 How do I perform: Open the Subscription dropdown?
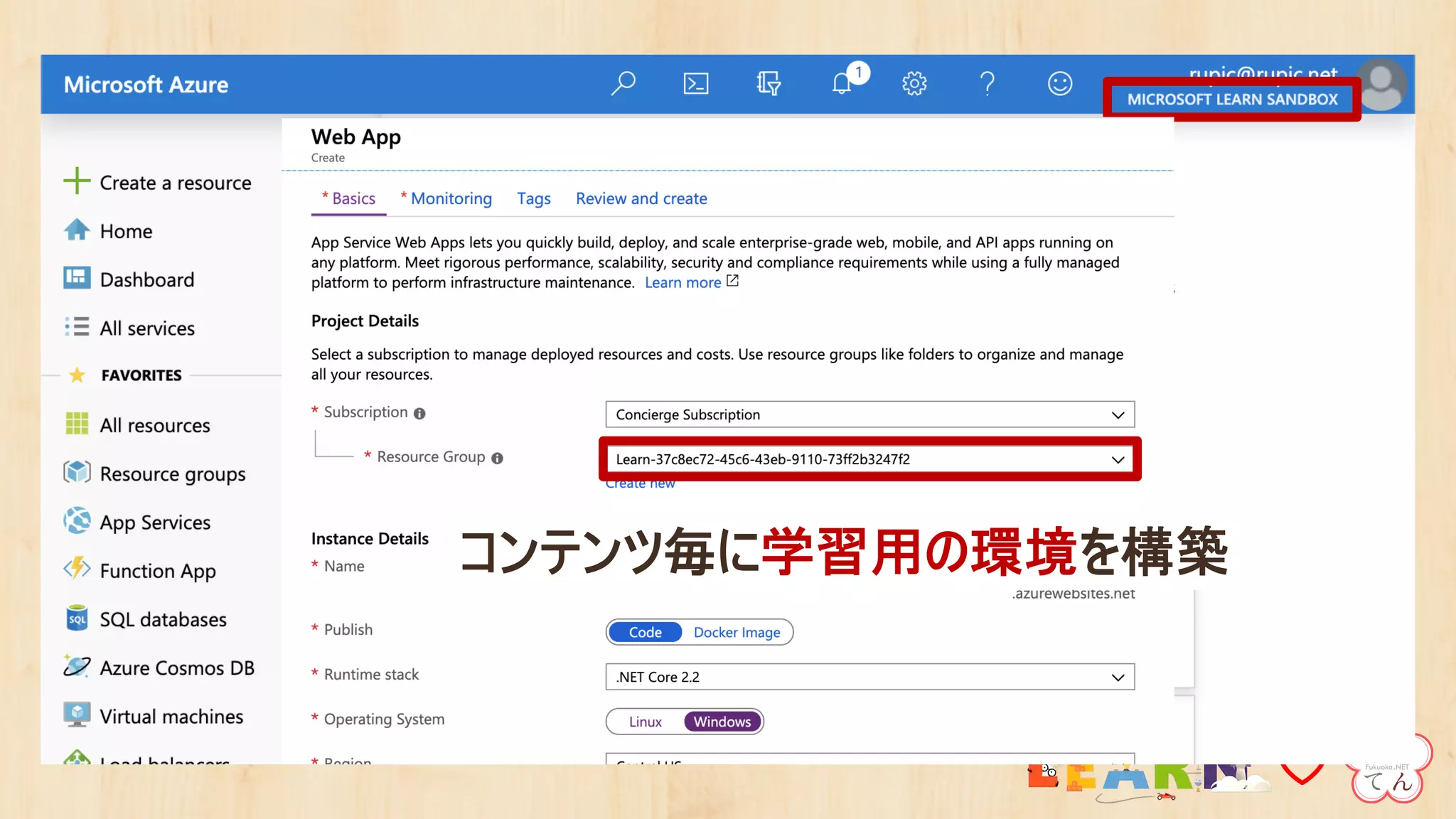(x=869, y=414)
